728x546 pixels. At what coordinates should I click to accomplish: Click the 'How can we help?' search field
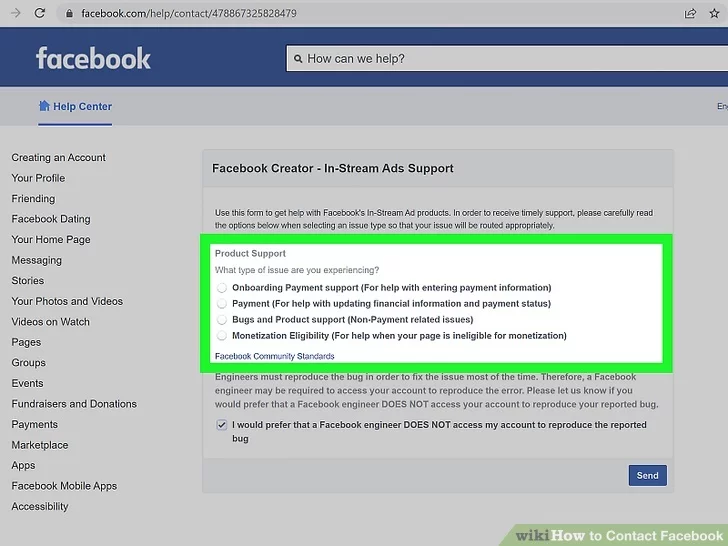(x=507, y=58)
